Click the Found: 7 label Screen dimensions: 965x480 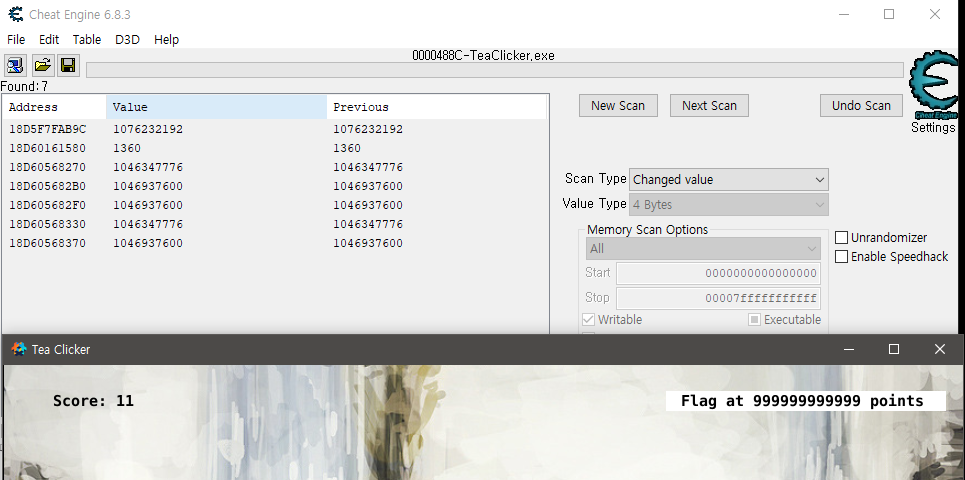click(24, 86)
